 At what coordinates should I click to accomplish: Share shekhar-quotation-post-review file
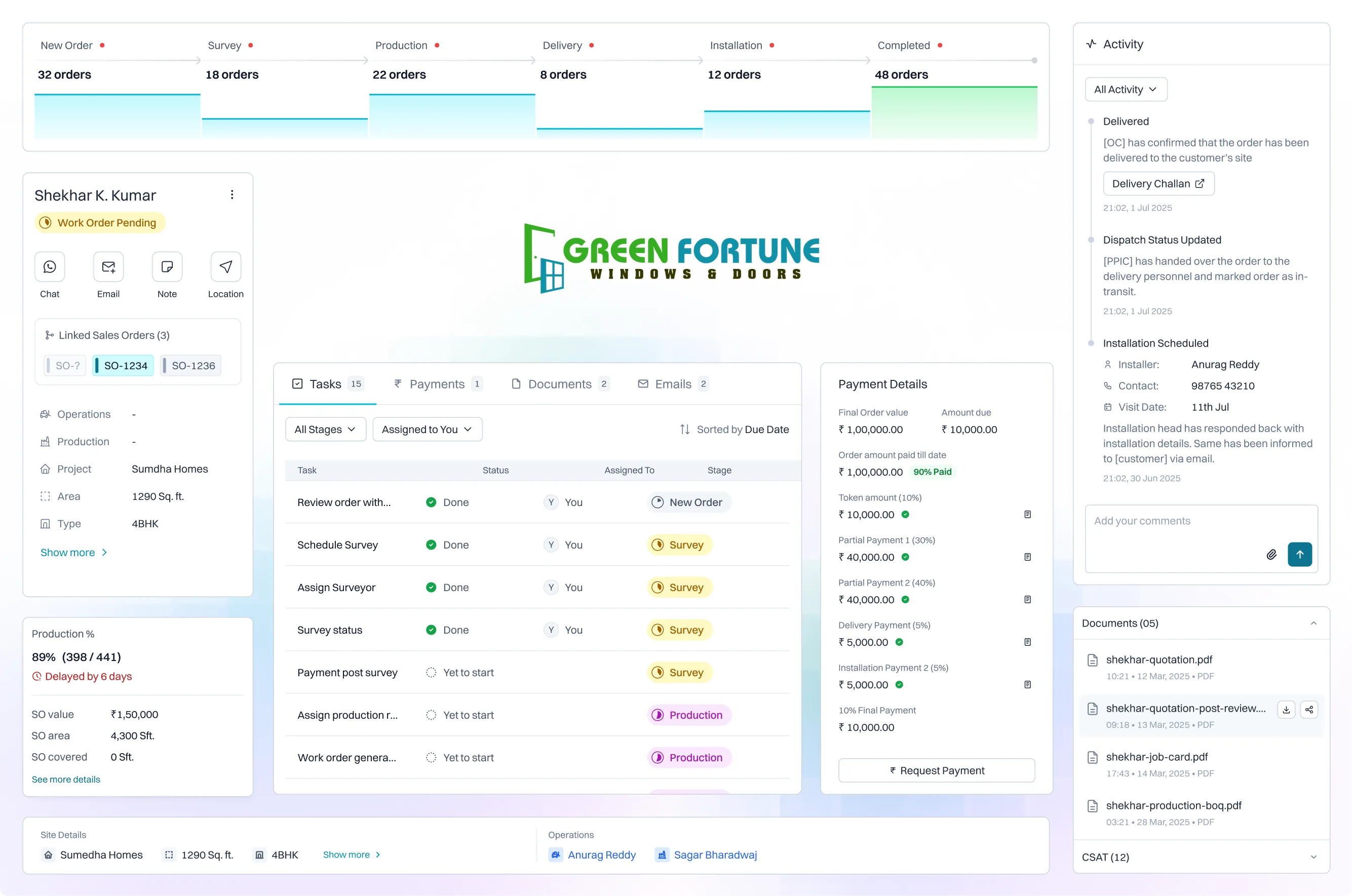(x=1309, y=710)
